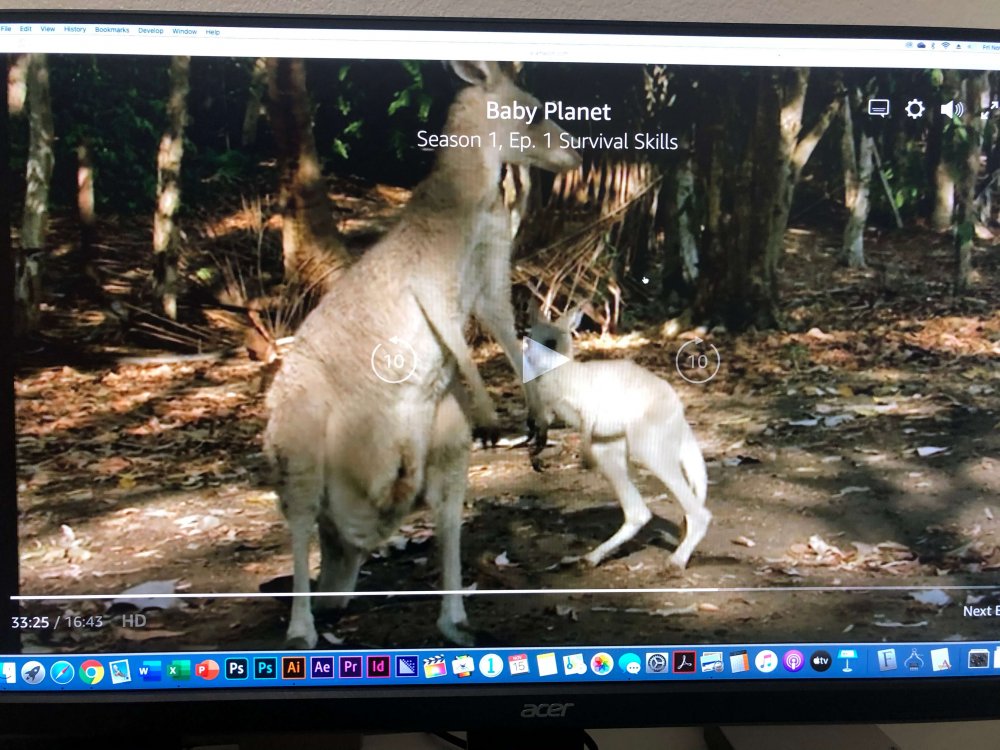Click the HD quality label
The image size is (1000, 750).
click(x=134, y=621)
